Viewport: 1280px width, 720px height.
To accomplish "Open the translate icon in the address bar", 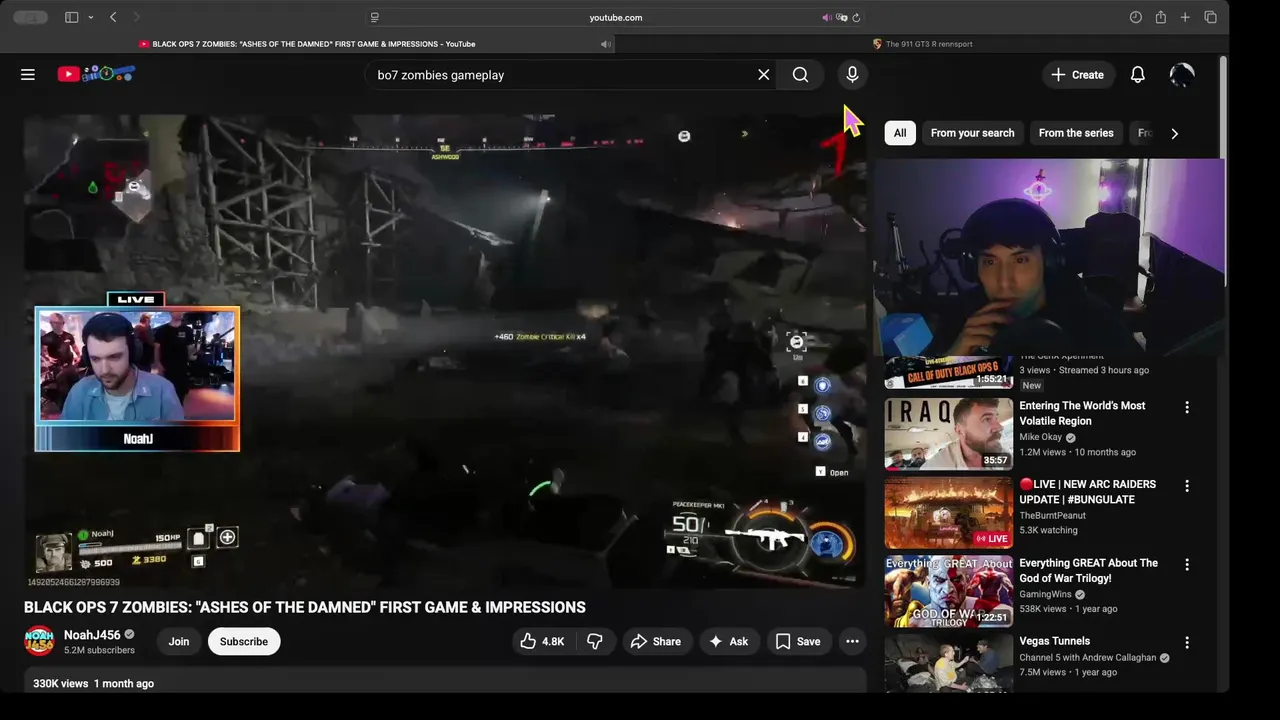I will click(x=842, y=17).
